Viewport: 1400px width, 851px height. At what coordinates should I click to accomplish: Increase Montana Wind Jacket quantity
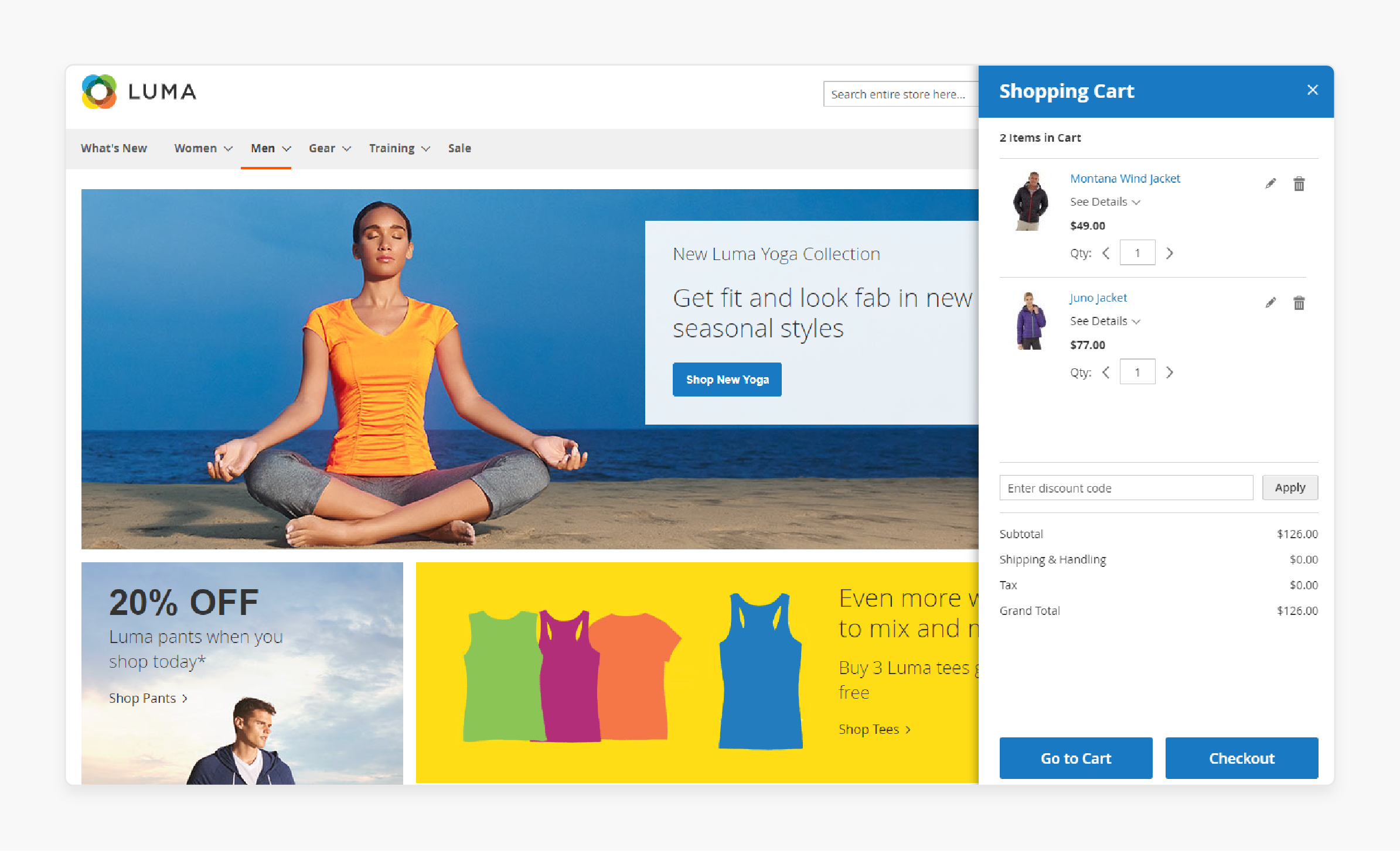pos(1169,253)
